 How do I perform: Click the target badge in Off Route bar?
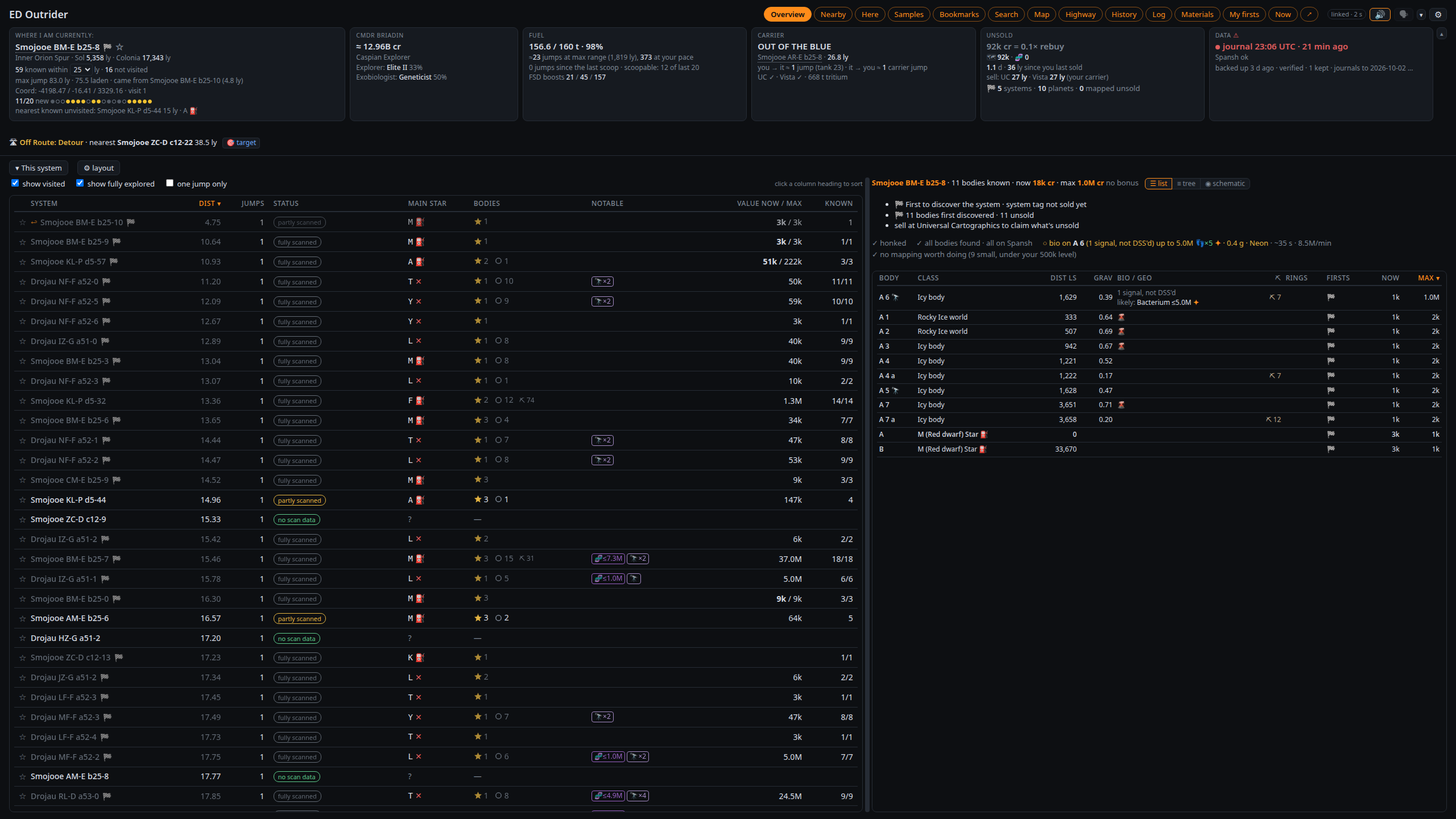pos(241,143)
